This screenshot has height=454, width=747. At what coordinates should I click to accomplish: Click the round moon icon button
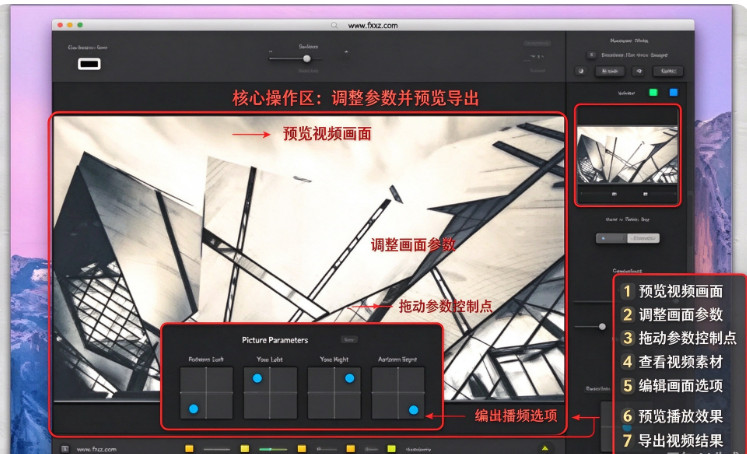click(x=581, y=71)
